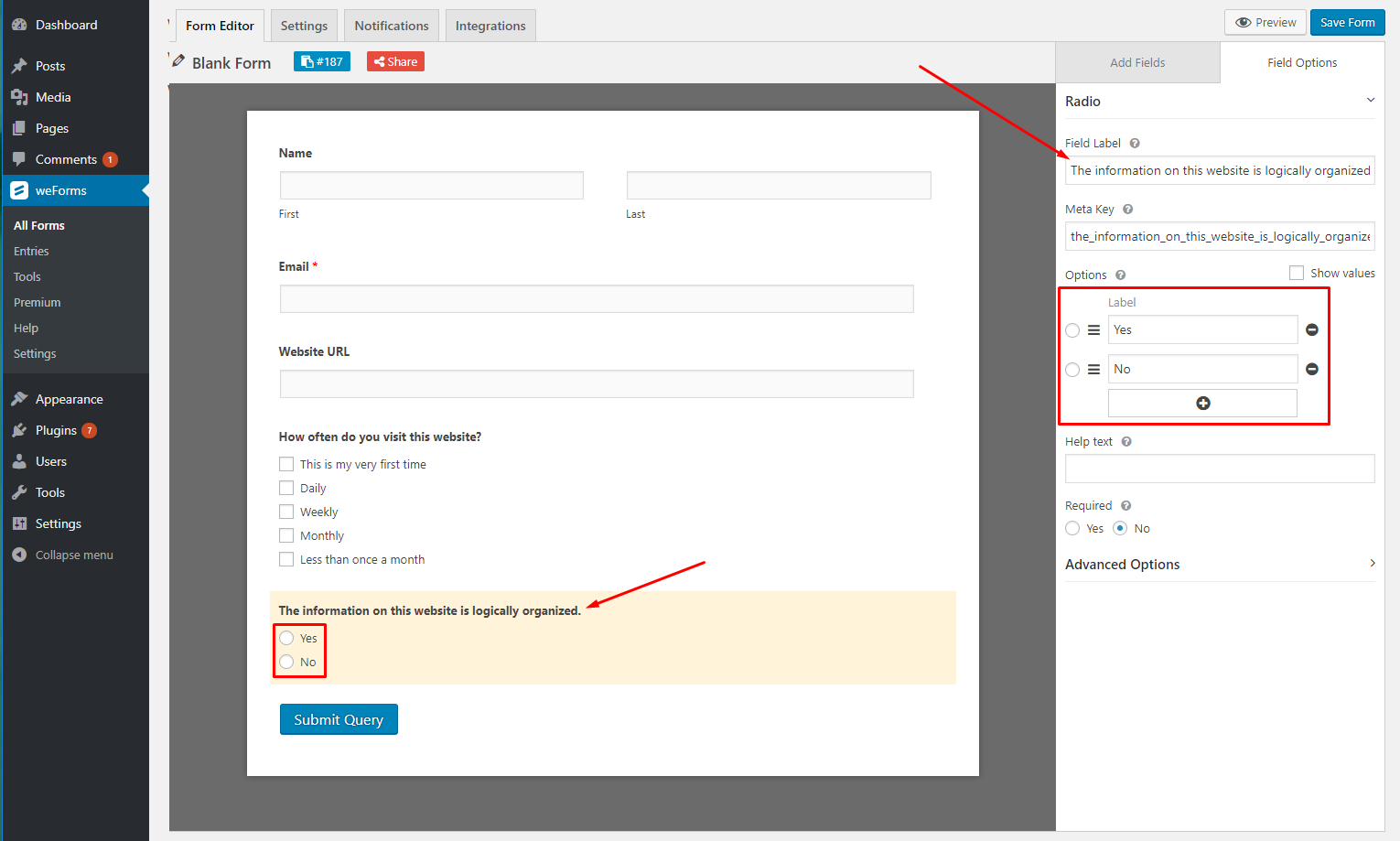Click the Options help question-mark icon
This screenshot has width=1400, height=841.
1121,275
